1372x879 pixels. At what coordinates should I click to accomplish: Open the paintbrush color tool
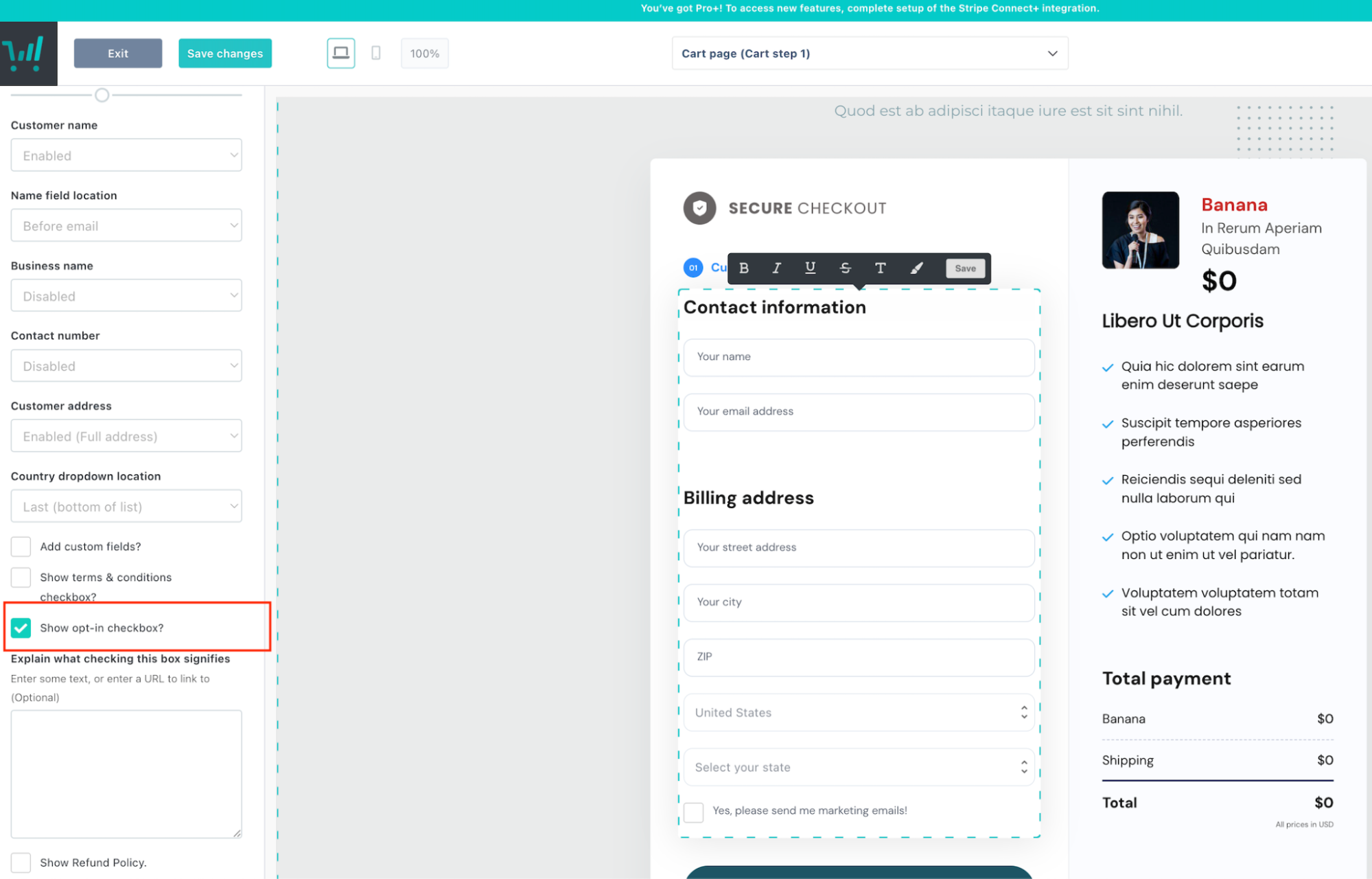click(x=916, y=269)
